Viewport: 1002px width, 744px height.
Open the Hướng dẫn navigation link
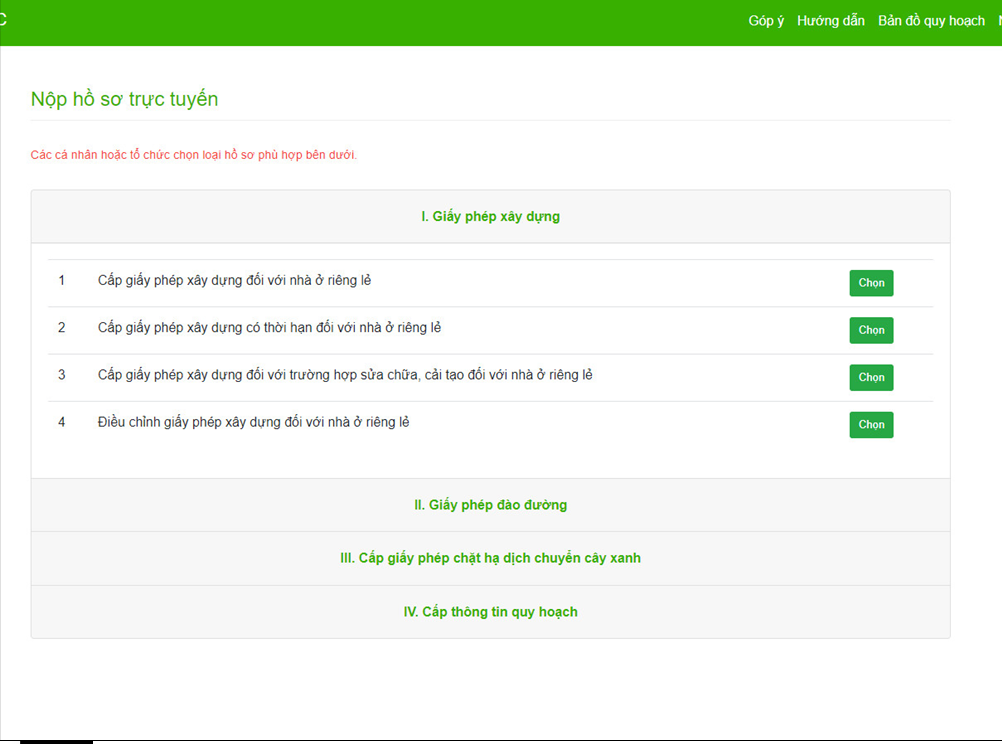(830, 21)
